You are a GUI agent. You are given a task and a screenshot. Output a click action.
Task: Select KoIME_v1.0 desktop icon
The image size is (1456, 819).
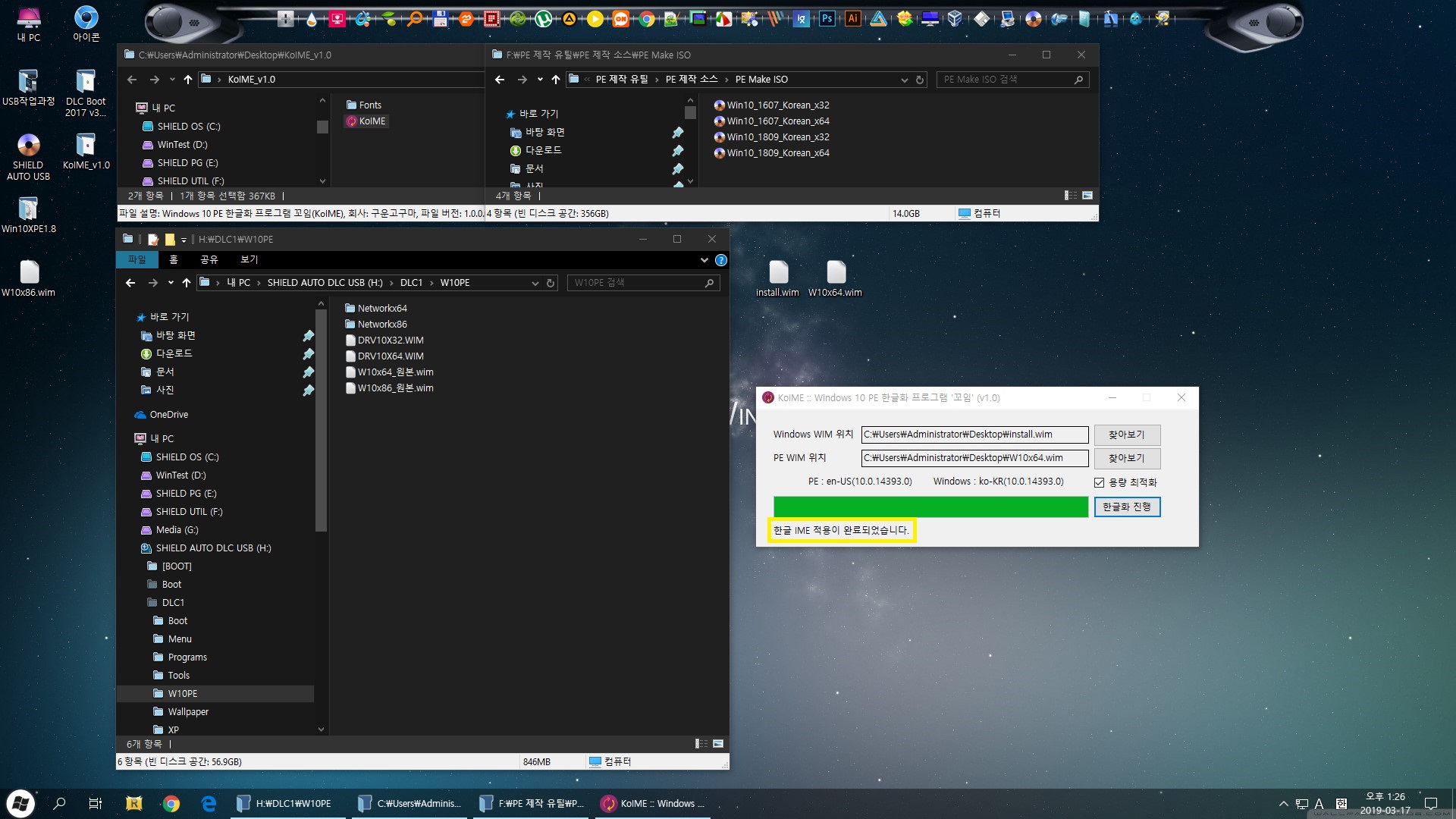[x=86, y=152]
